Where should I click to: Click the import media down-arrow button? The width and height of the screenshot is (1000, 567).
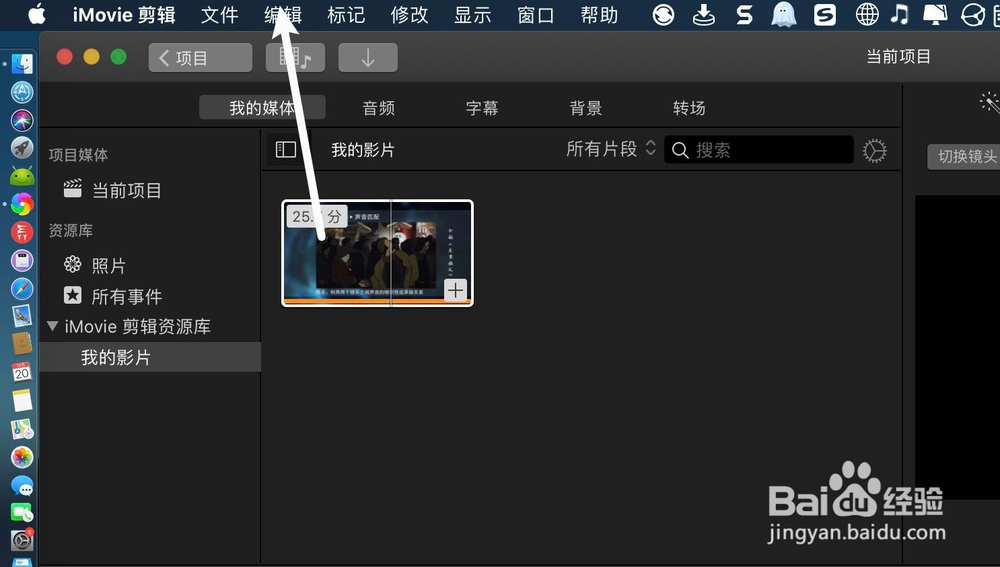click(368, 58)
